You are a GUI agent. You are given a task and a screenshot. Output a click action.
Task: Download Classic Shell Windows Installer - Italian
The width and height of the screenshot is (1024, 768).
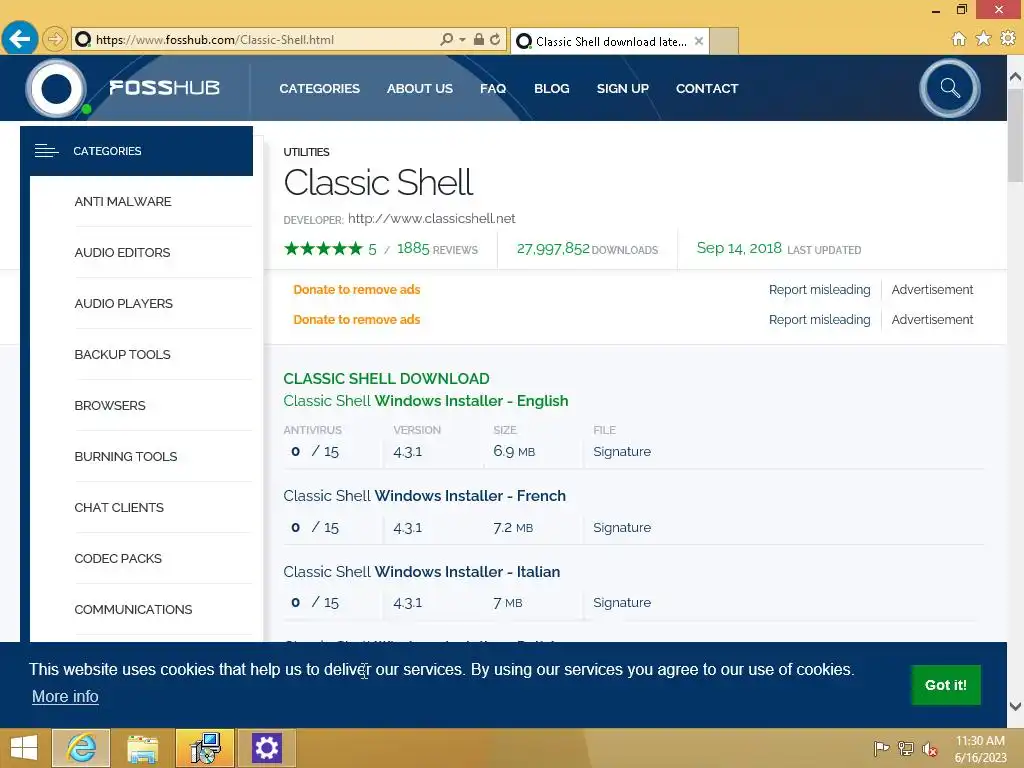click(422, 571)
